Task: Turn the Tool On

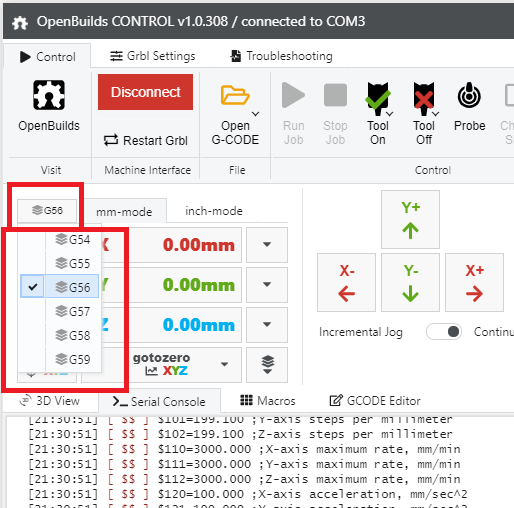Action: [378, 113]
